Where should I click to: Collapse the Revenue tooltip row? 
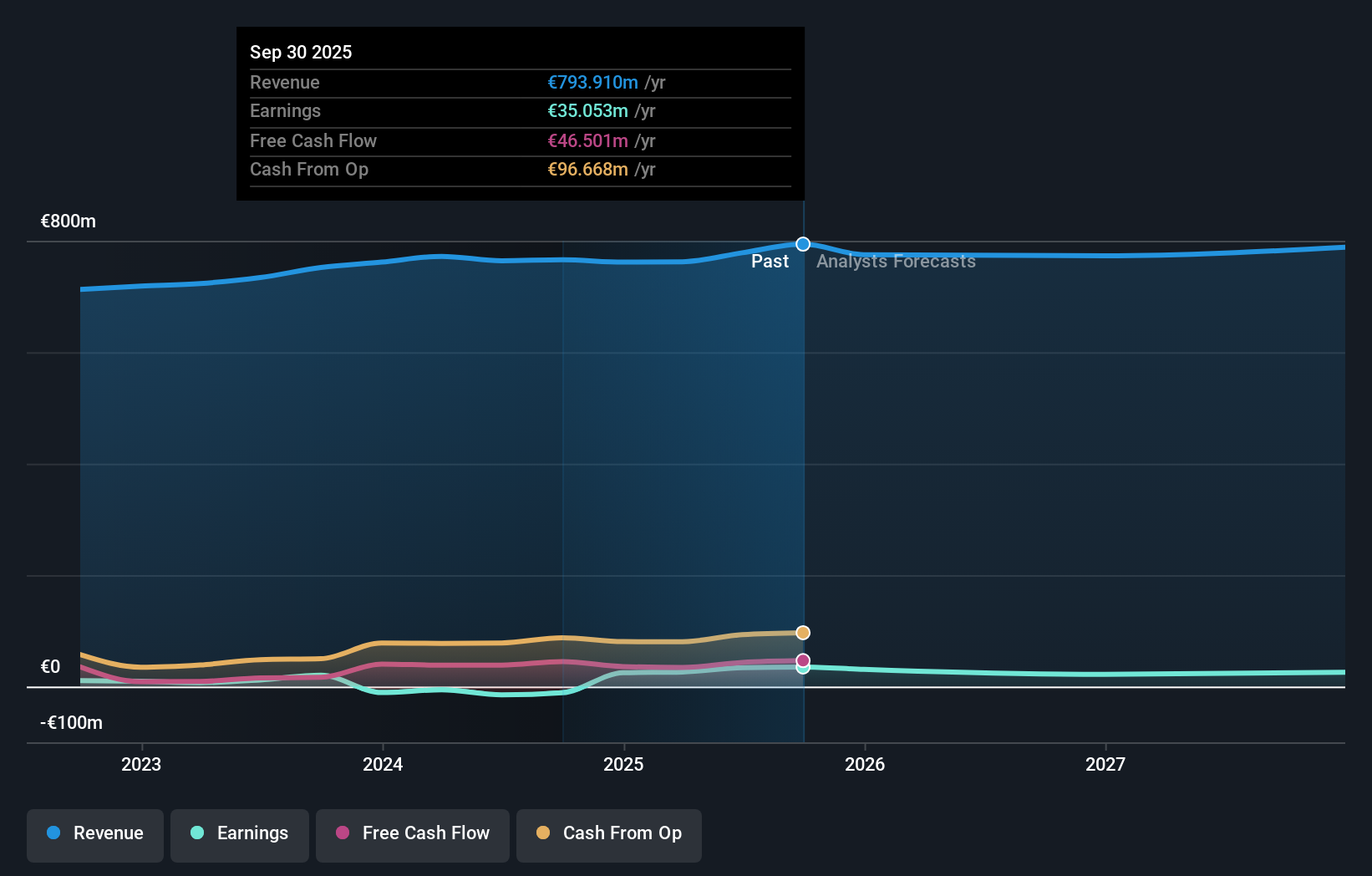tap(520, 82)
